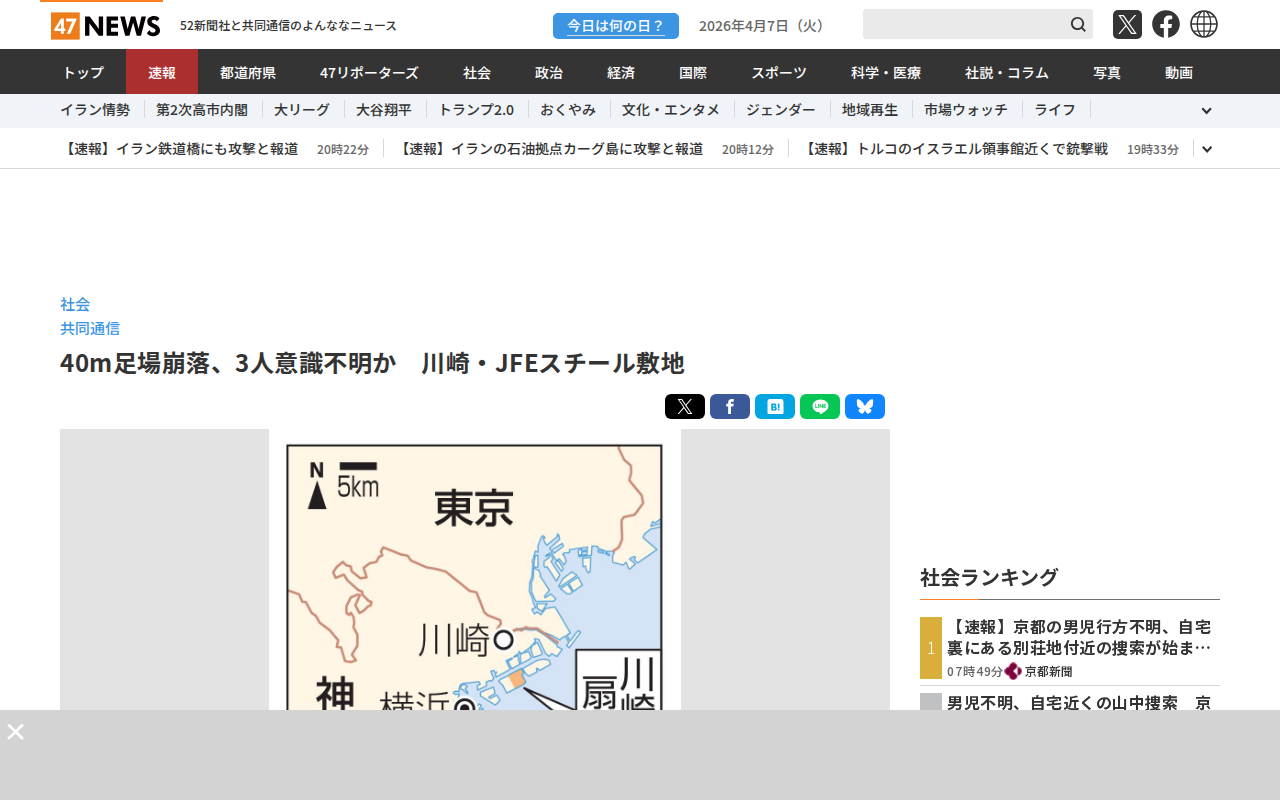This screenshot has height=800, width=1280.
Task: Share article on Hatena Bookmark
Action: (775, 407)
